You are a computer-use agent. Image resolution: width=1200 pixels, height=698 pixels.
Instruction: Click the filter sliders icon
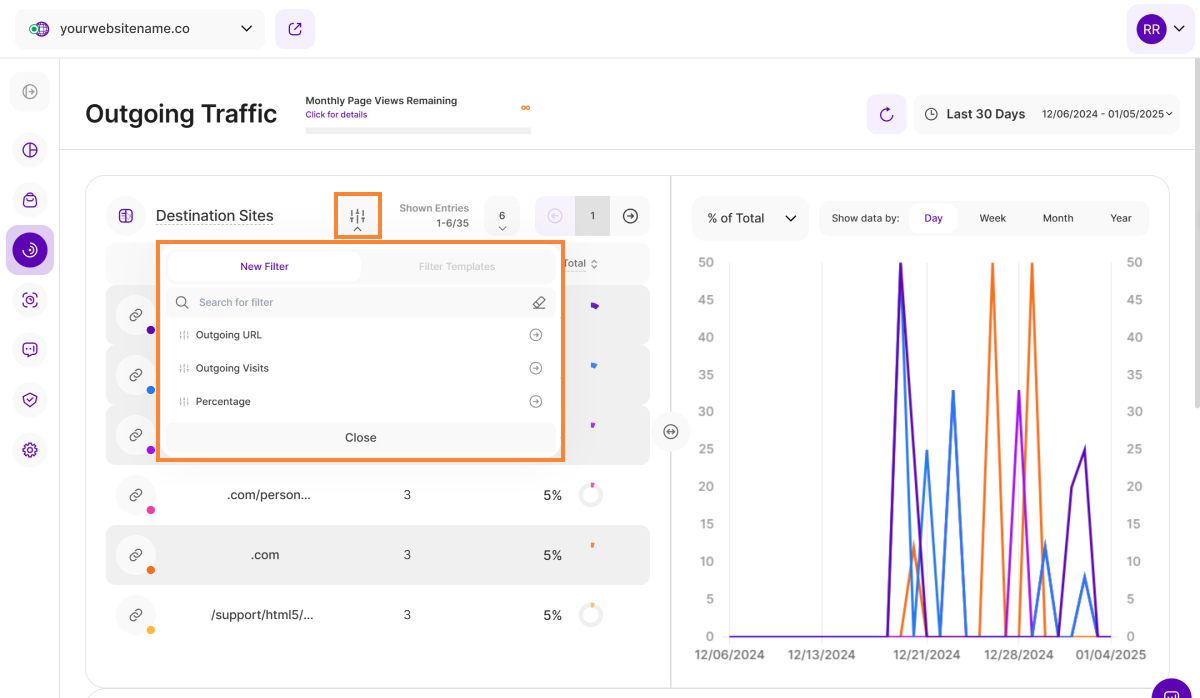[x=357, y=215]
